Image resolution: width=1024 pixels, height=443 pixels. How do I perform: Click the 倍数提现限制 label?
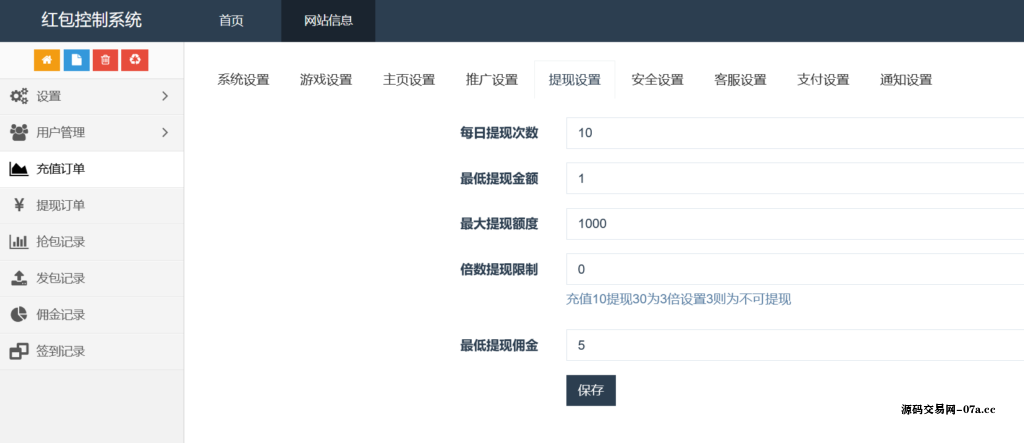[499, 269]
